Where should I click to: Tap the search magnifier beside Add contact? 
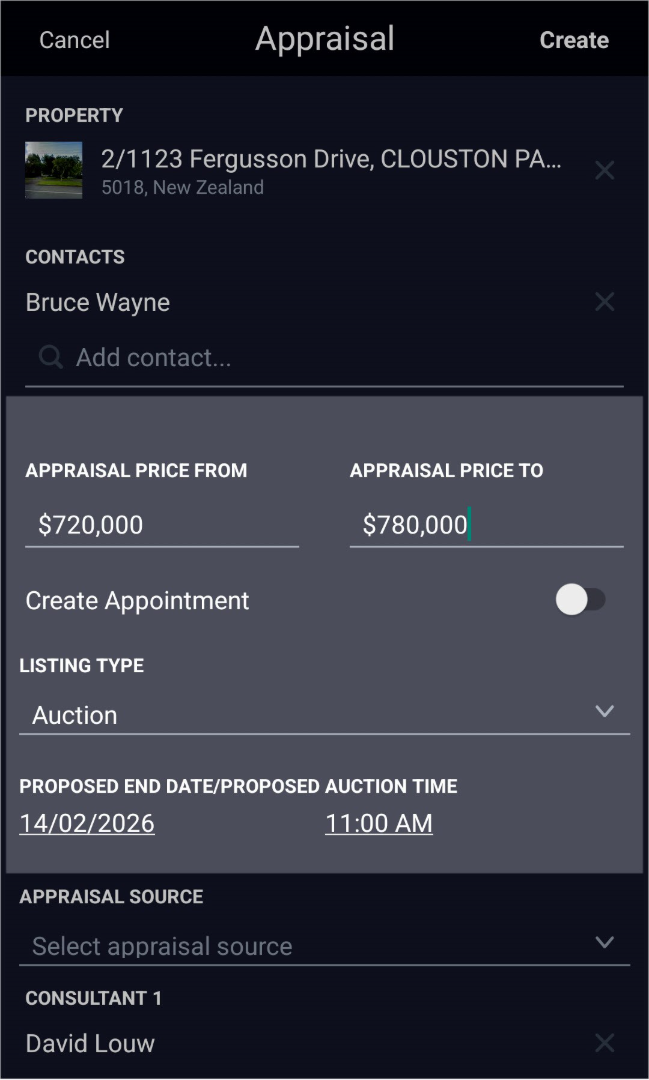pos(50,357)
